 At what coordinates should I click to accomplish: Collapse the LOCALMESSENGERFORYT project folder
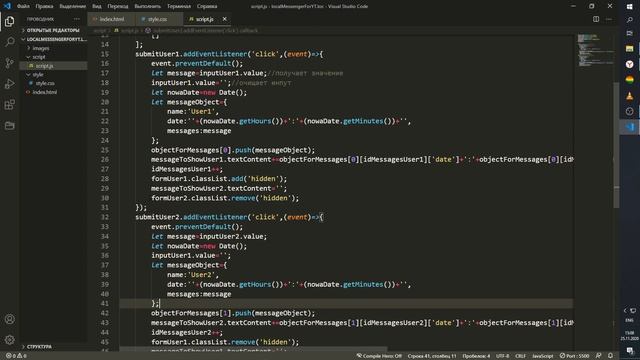(x=53, y=39)
